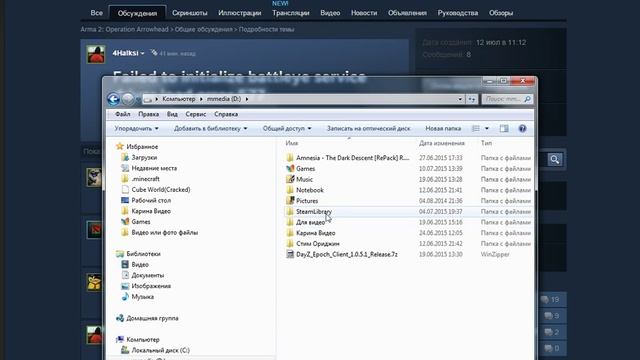Click Записать на оптический диск
The width and height of the screenshot is (640, 360).
click(x=369, y=129)
